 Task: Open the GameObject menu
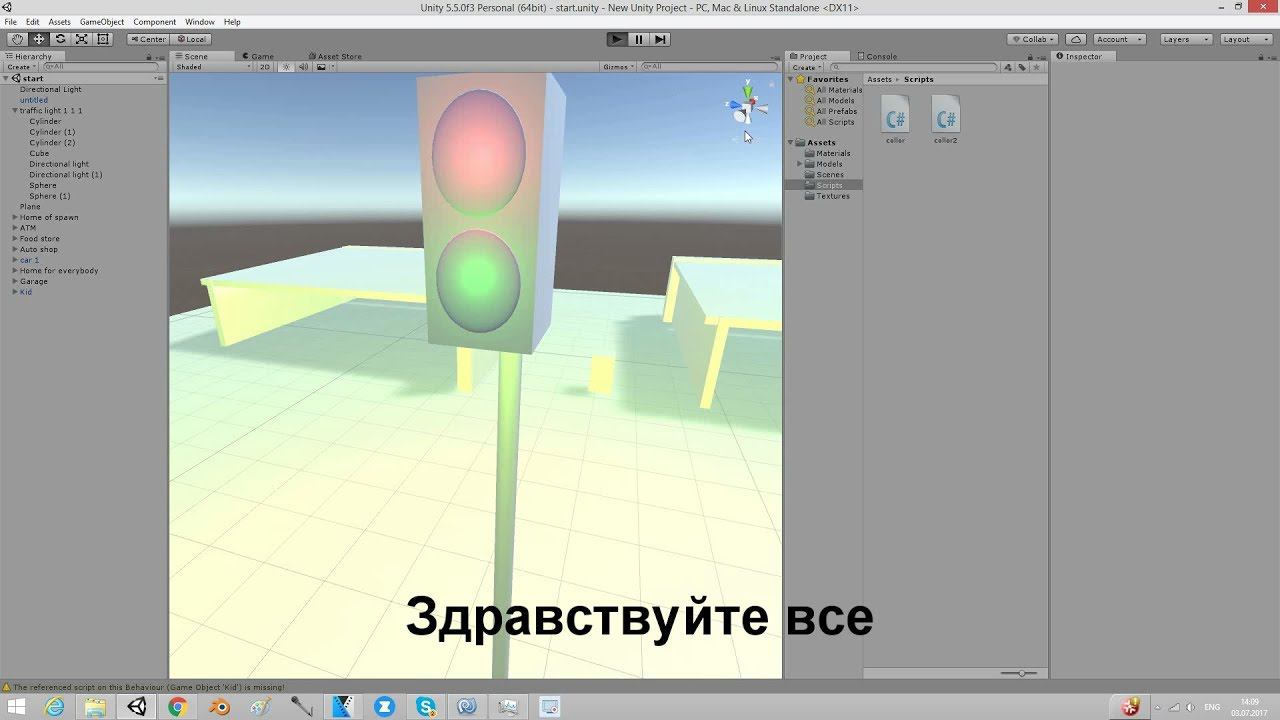click(102, 22)
